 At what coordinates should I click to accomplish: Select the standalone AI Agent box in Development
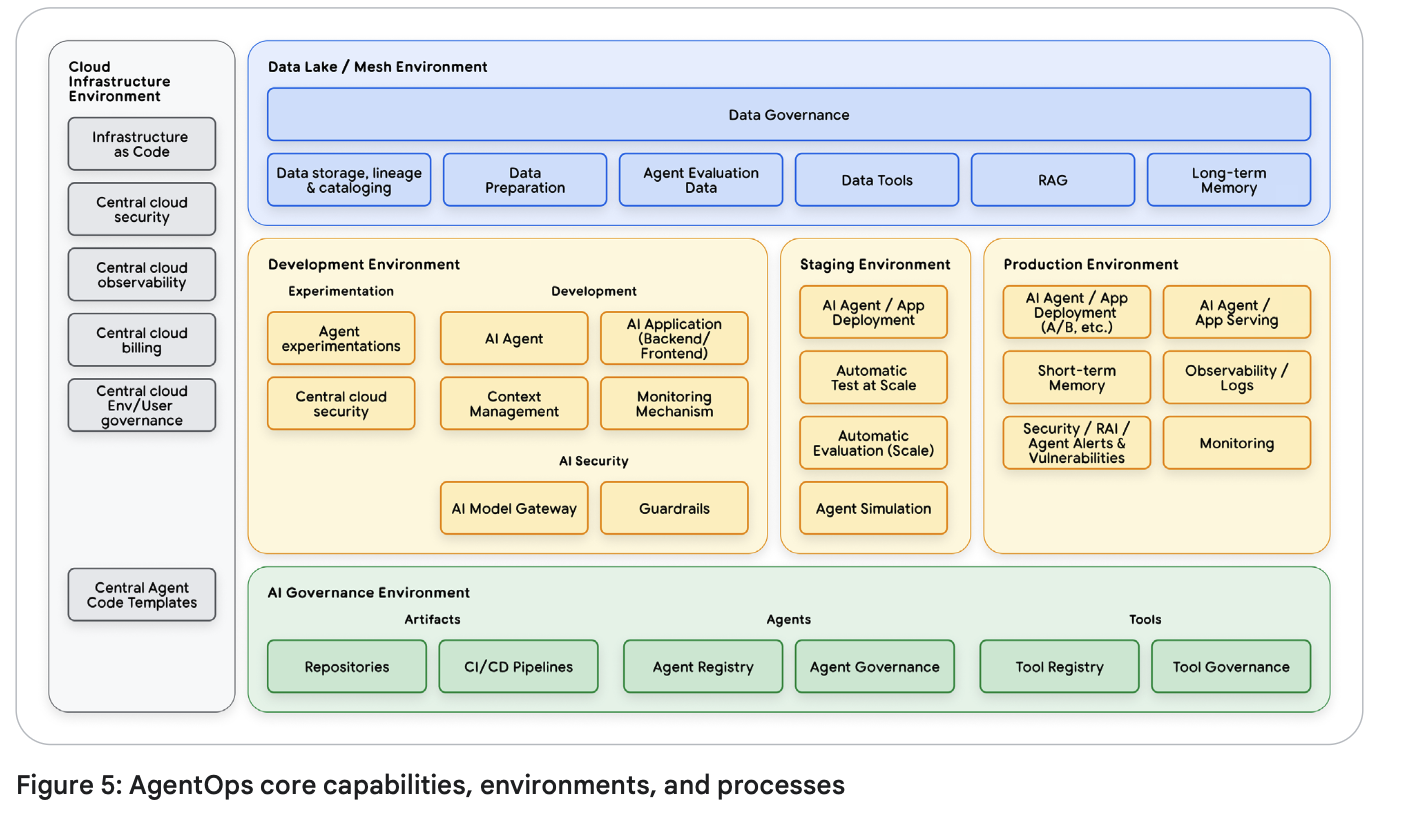514,338
